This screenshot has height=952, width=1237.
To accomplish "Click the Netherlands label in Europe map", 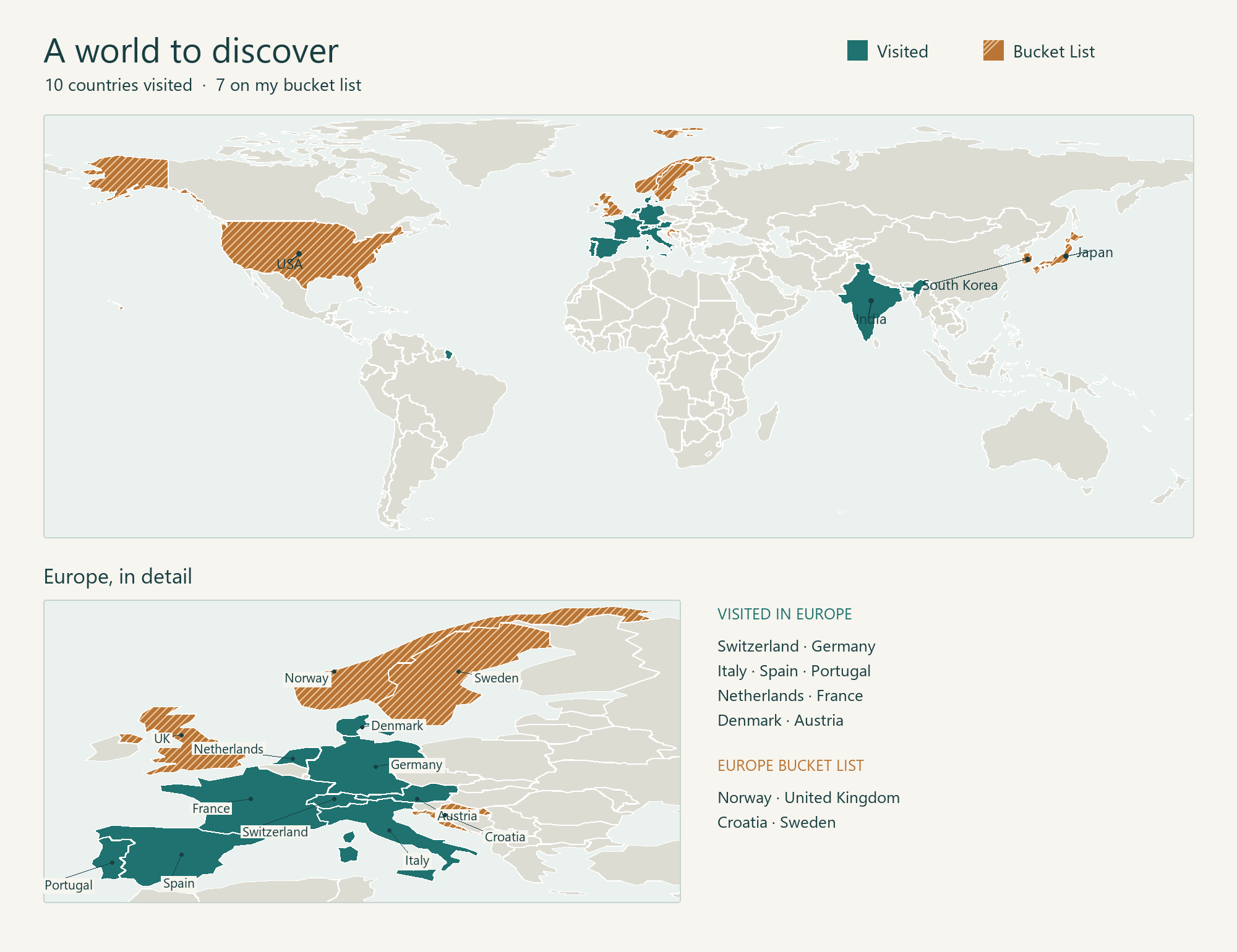I will click(x=228, y=749).
